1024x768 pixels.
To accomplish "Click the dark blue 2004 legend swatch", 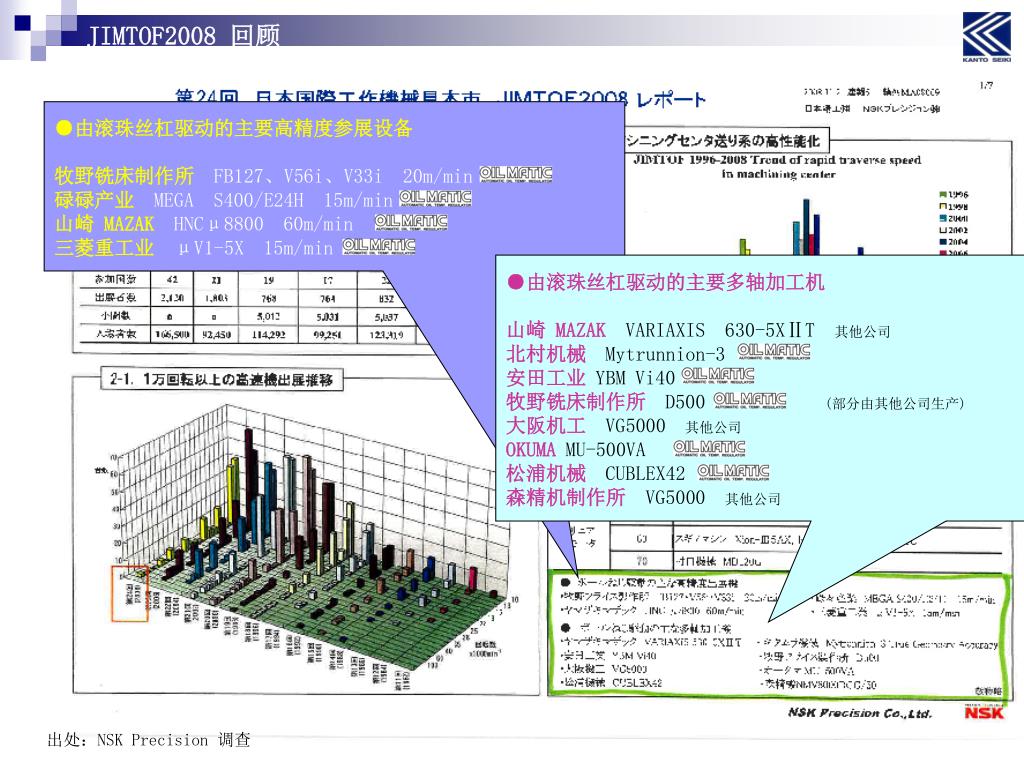I will (943, 242).
